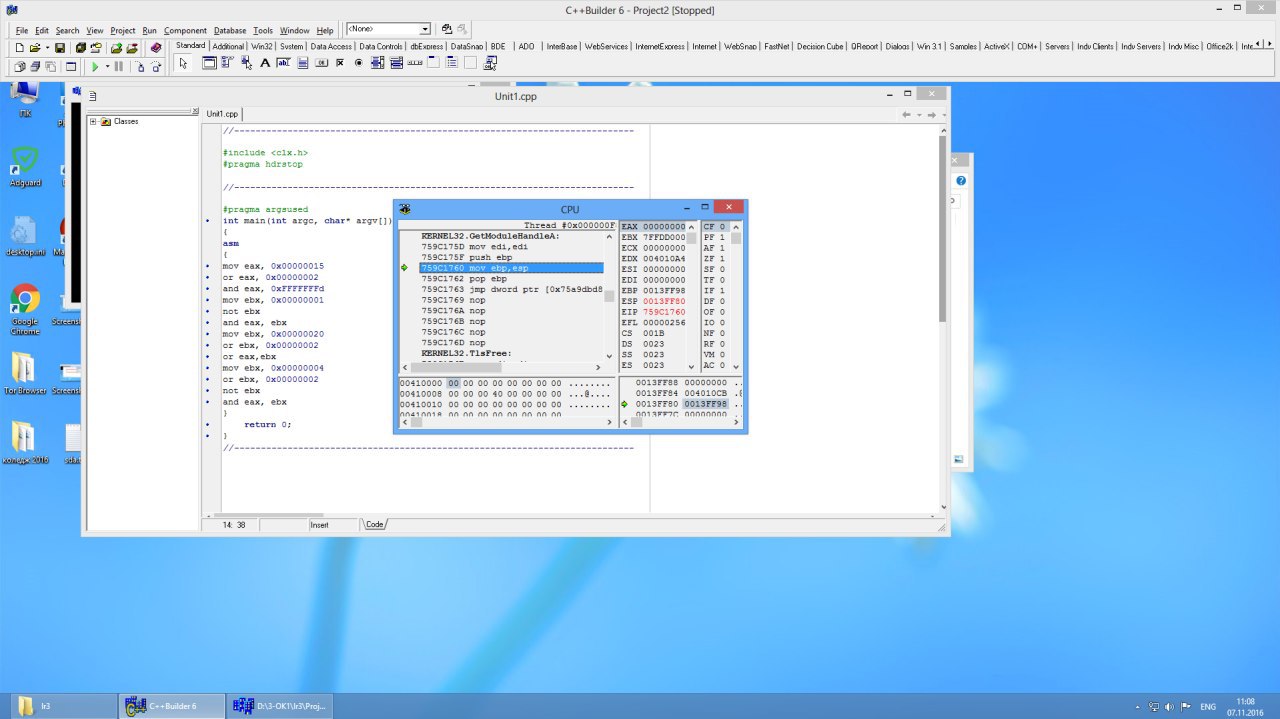
Task: Switch to the Samples palette tab
Action: [x=963, y=46]
